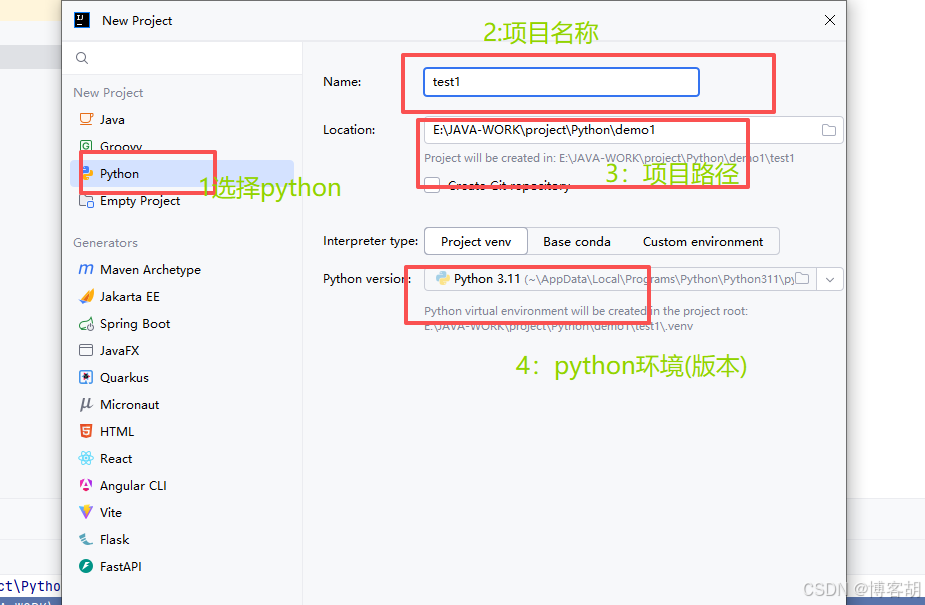Select Vite generator label
Screen dimensions: 925x605
[x=111, y=512]
